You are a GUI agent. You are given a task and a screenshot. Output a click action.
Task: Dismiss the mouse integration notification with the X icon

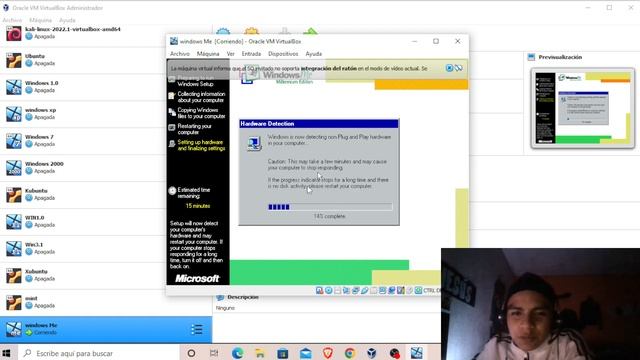pos(449,68)
